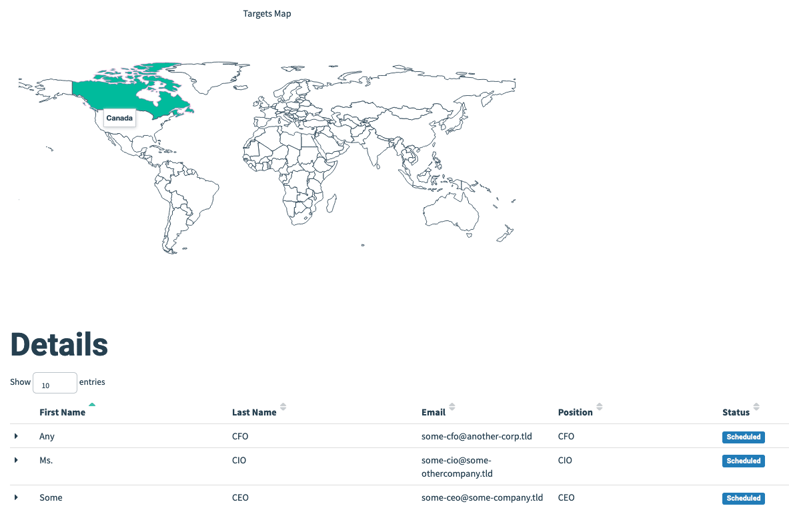
Task: Click the highlighted Canada region on map
Action: [x=121, y=96]
